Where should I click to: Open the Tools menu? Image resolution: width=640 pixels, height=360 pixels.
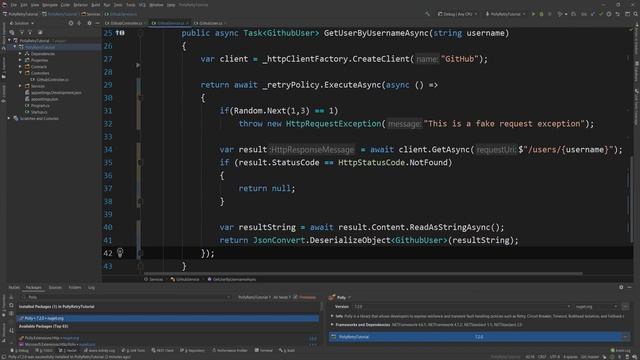coord(131,5)
